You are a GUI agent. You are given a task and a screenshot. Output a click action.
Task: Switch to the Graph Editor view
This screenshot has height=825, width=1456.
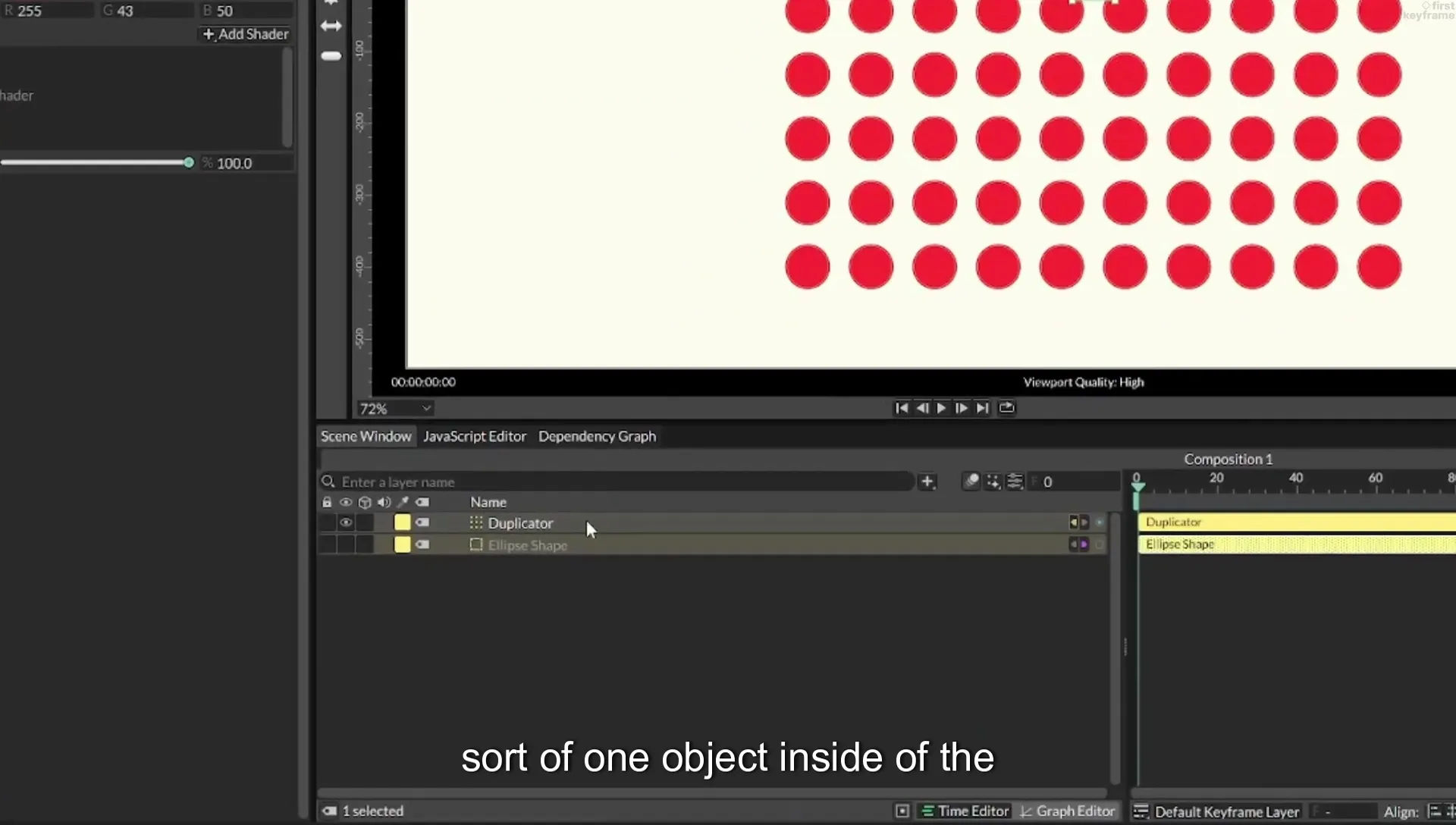click(1068, 811)
